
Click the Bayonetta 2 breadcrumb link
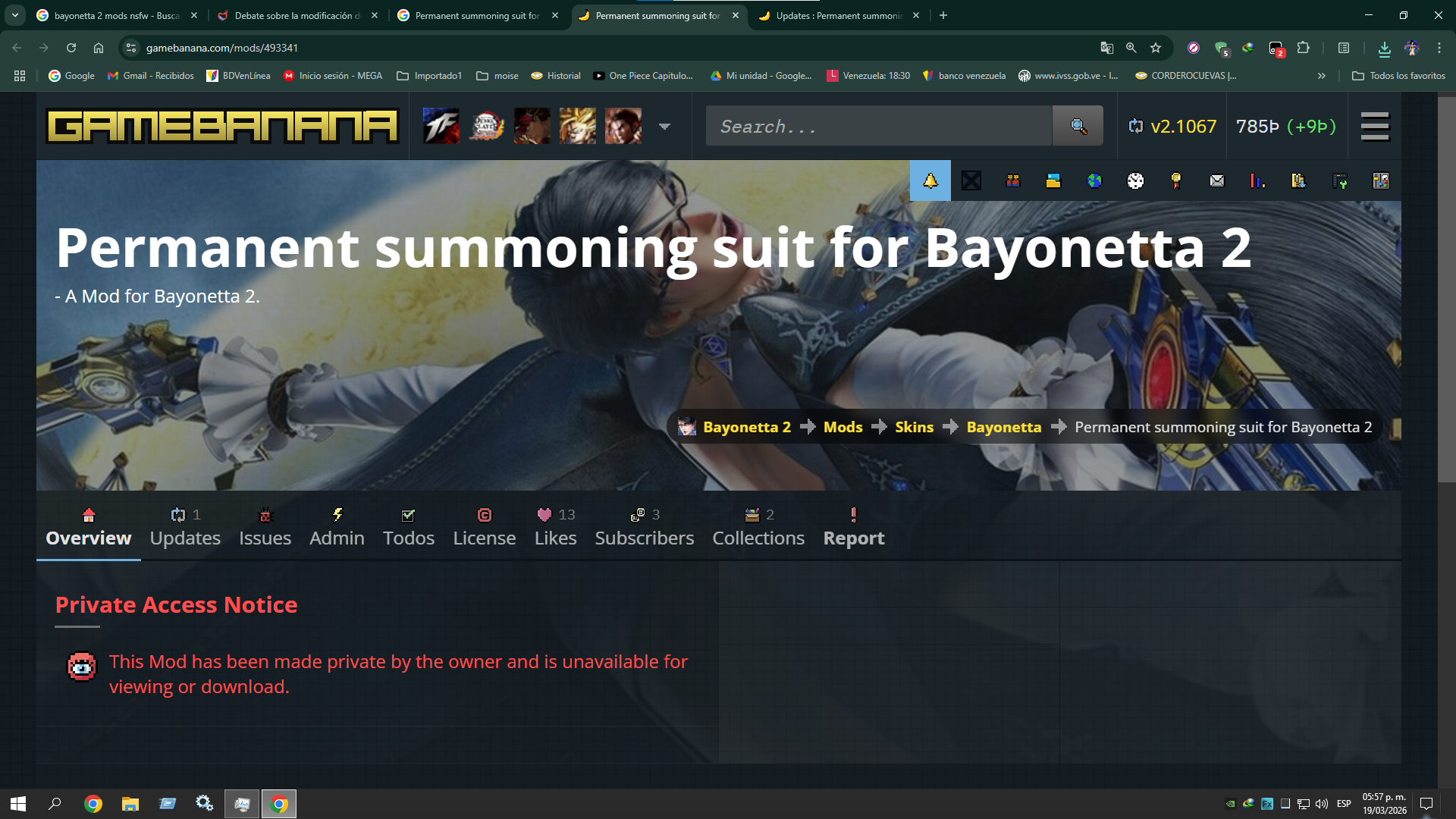coord(747,427)
